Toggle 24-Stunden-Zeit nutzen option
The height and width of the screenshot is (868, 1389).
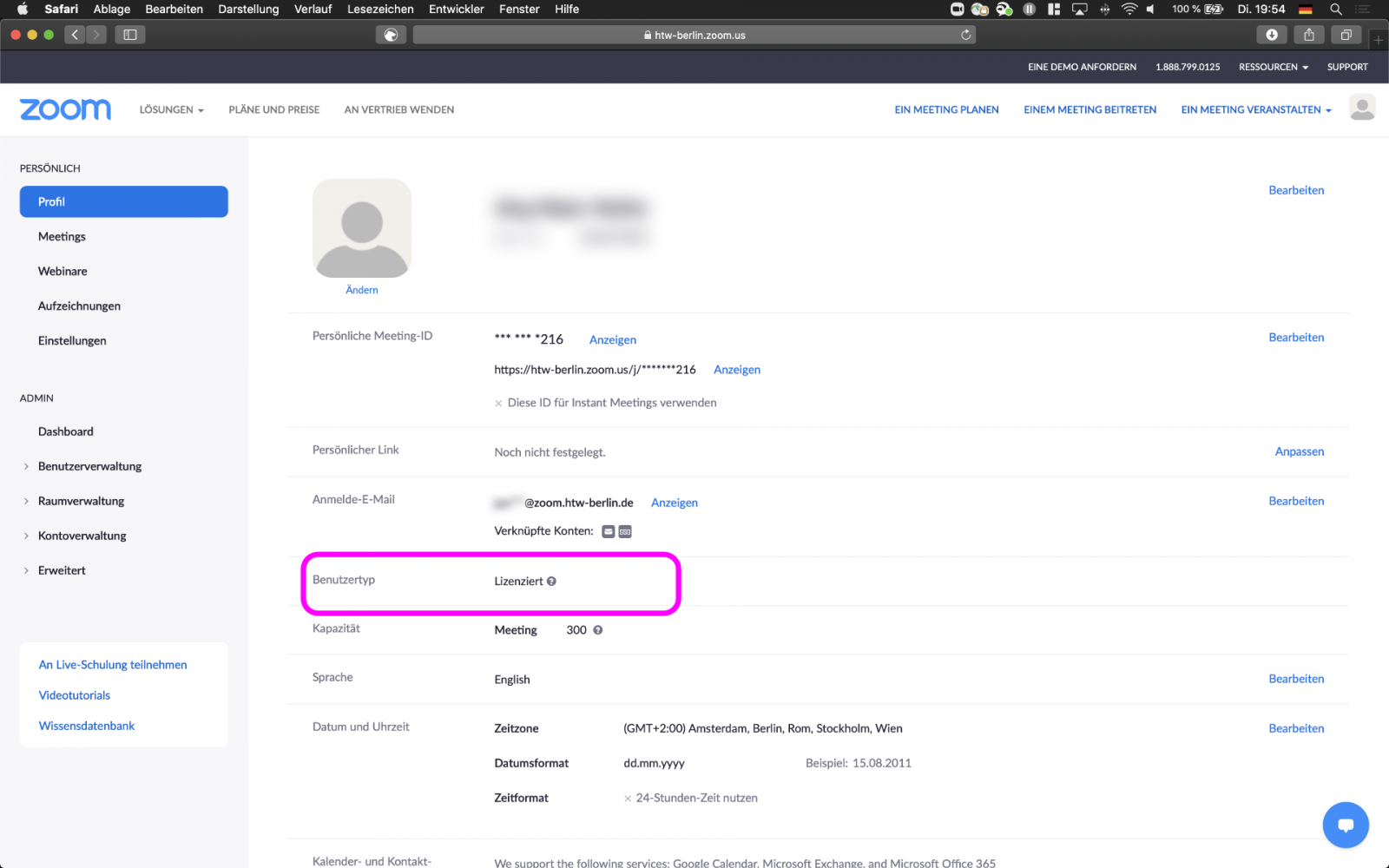pyautogui.click(x=628, y=799)
